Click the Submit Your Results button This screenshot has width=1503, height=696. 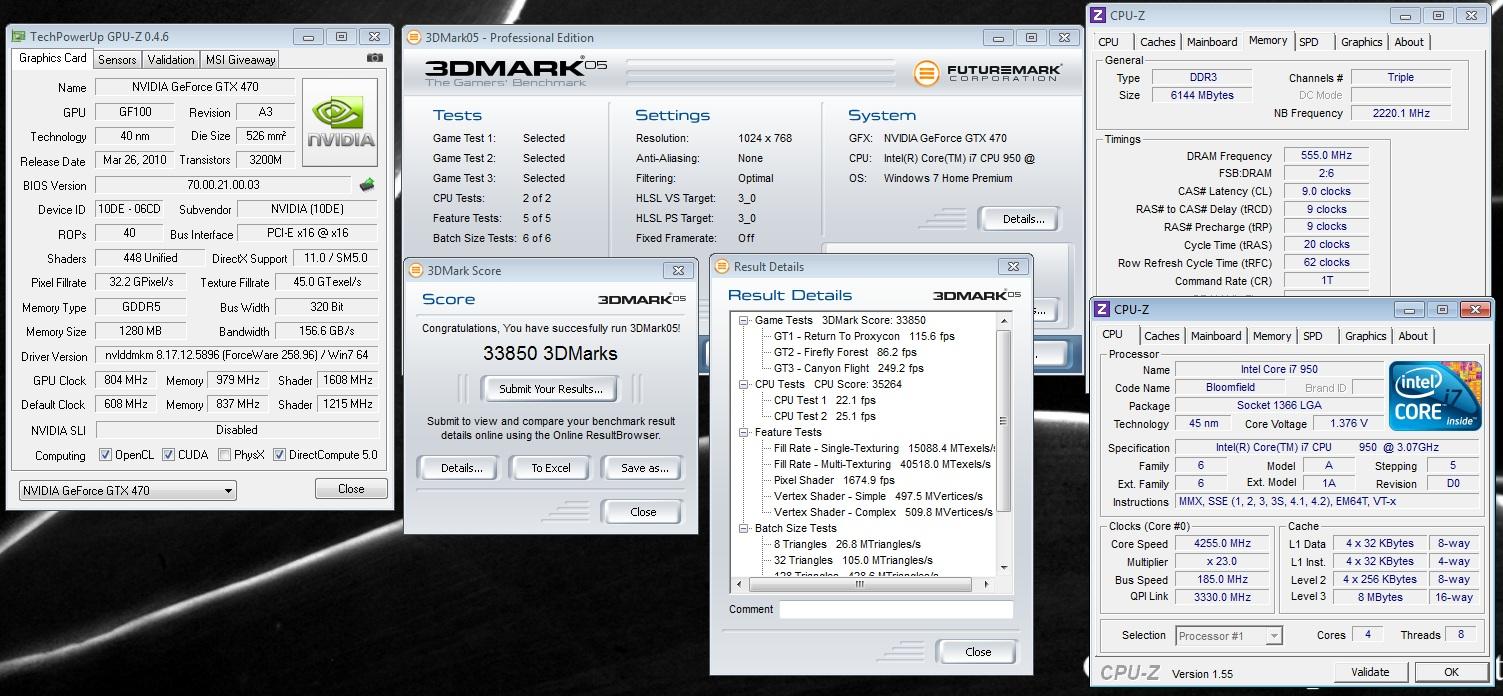[x=551, y=389]
